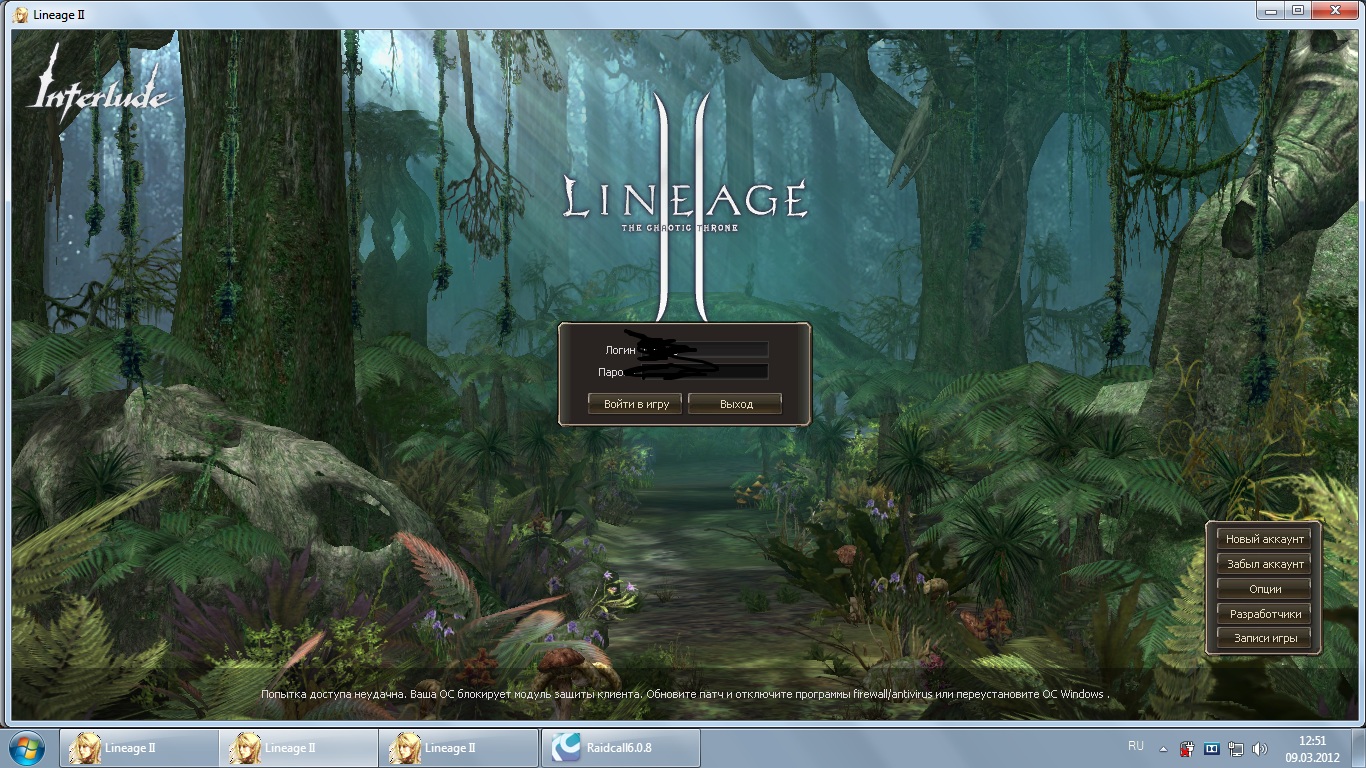Switch to third Lineage II taskbar window
Image resolution: width=1366 pixels, height=768 pixels.
[459, 747]
